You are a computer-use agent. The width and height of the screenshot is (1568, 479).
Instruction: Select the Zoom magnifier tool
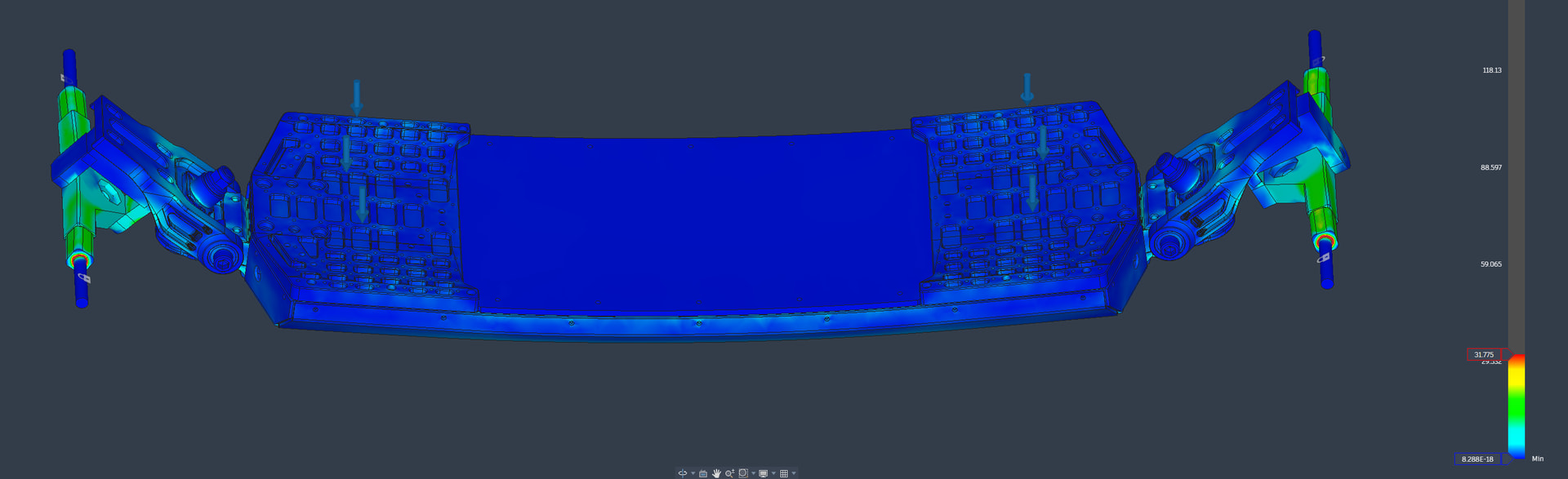click(x=729, y=473)
